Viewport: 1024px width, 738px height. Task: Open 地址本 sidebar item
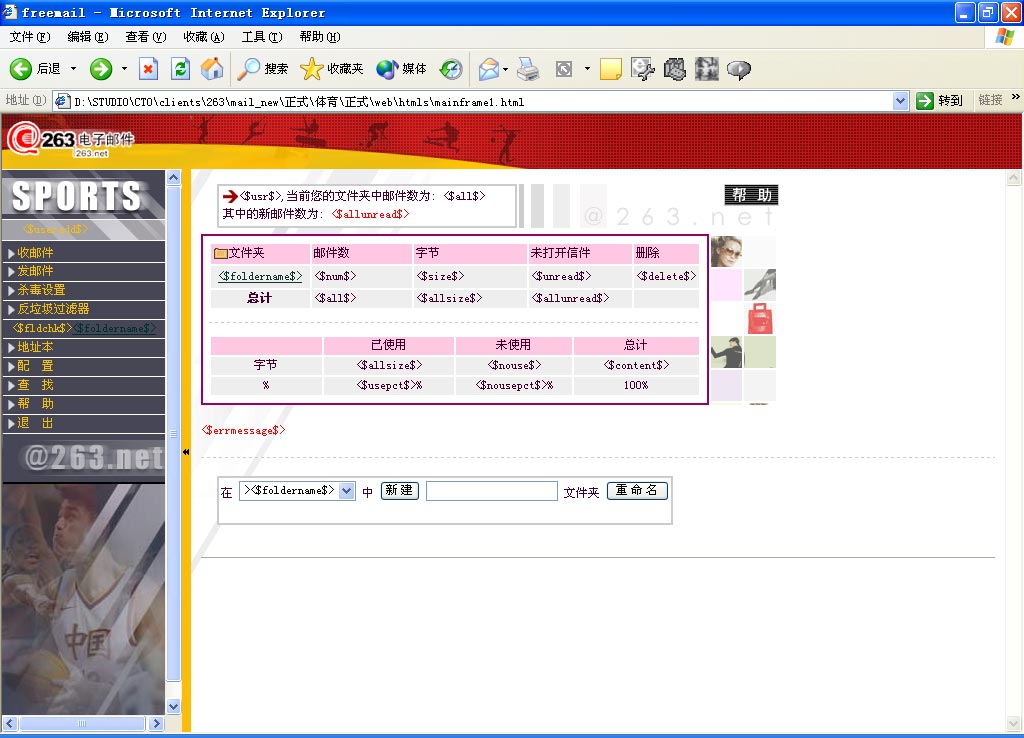click(x=35, y=347)
